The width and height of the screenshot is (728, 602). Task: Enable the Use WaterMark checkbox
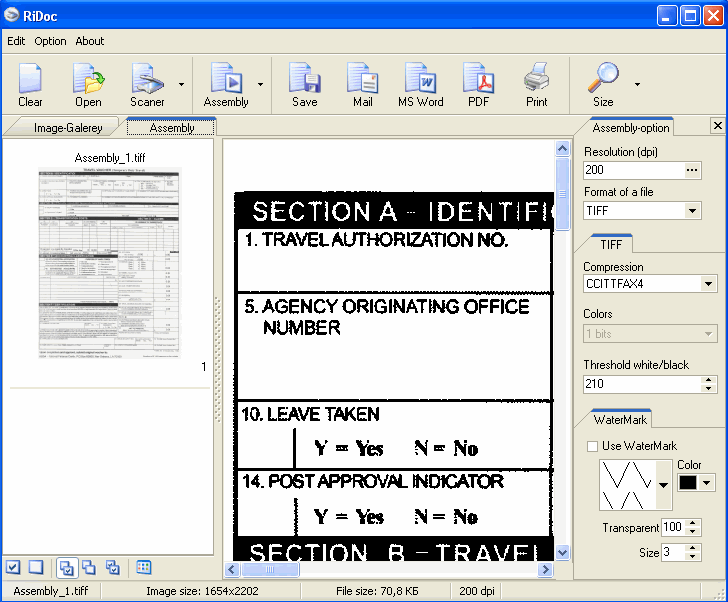click(592, 446)
